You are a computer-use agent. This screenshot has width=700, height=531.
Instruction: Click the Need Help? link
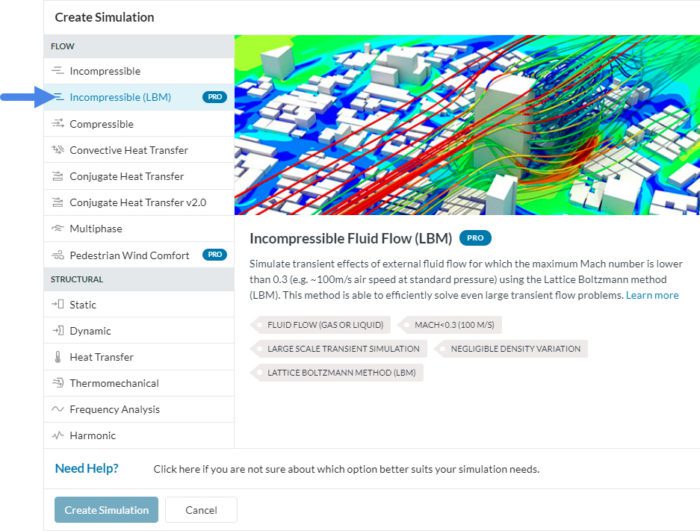tap(87, 469)
